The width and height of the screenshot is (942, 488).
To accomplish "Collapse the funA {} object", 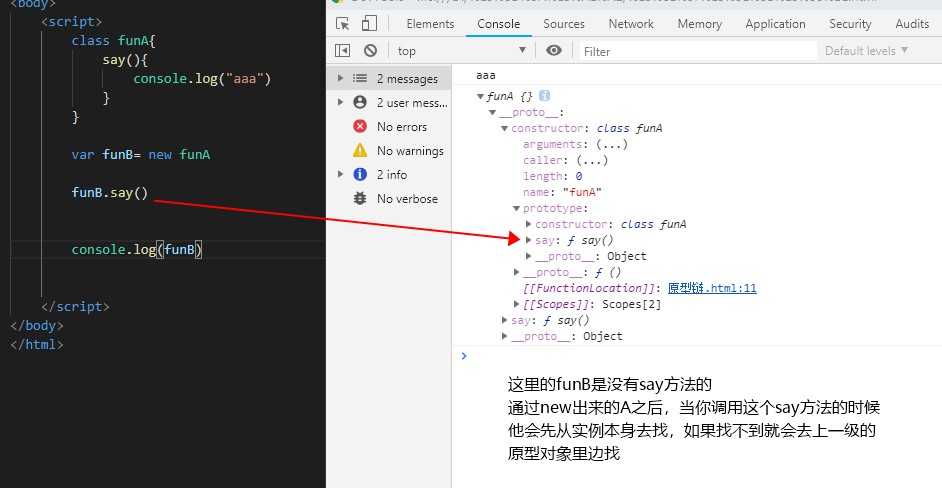I will pyautogui.click(x=480, y=96).
